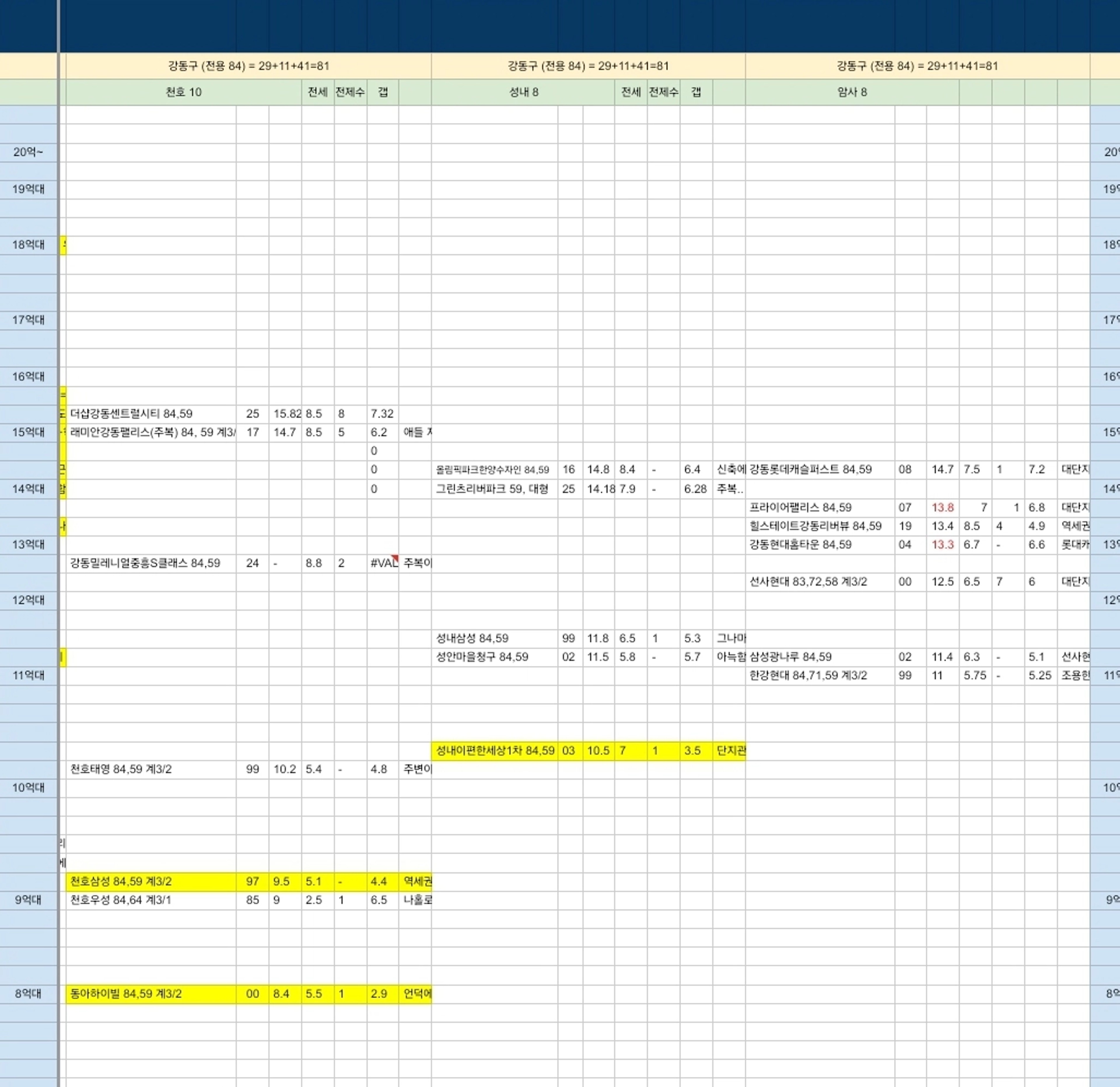Select the 성내 8 header cell
The height and width of the screenshot is (1087, 1120).
click(x=523, y=92)
